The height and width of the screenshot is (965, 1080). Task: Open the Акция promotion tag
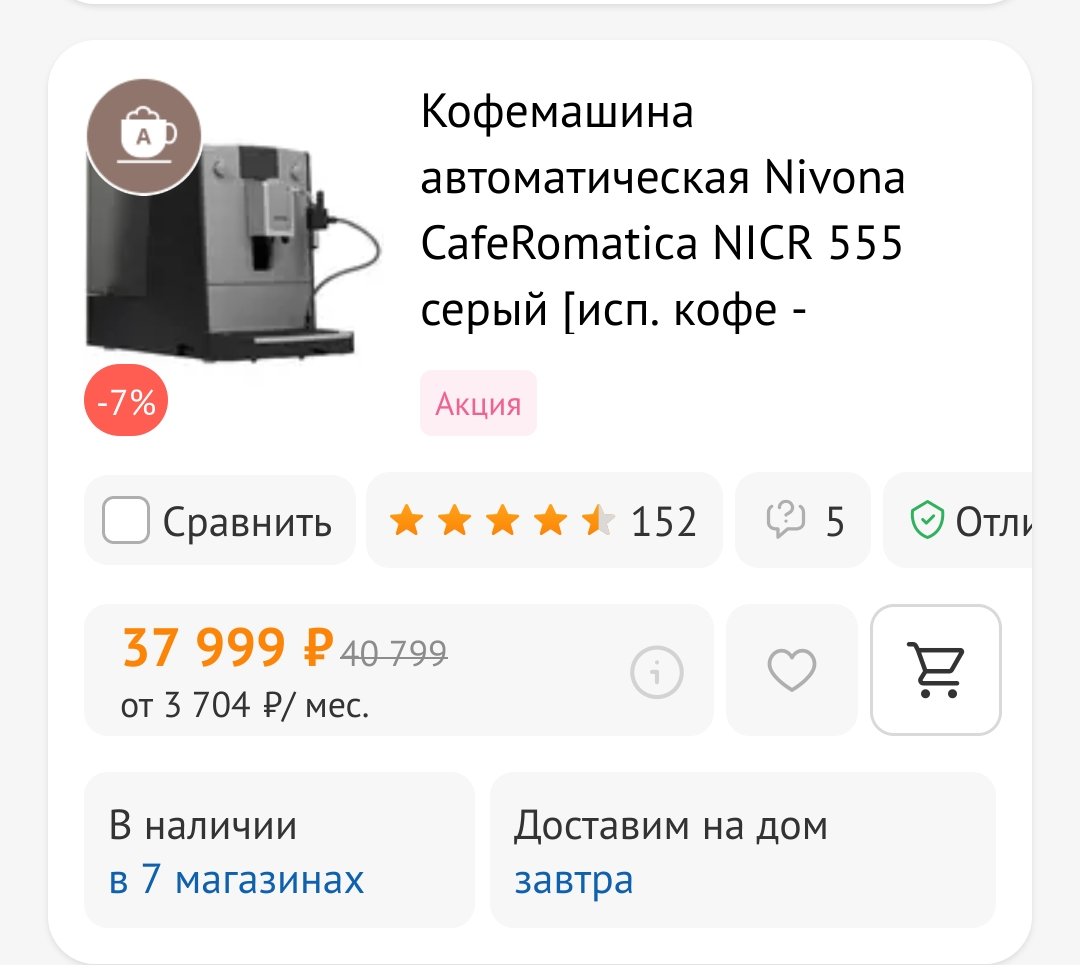478,403
